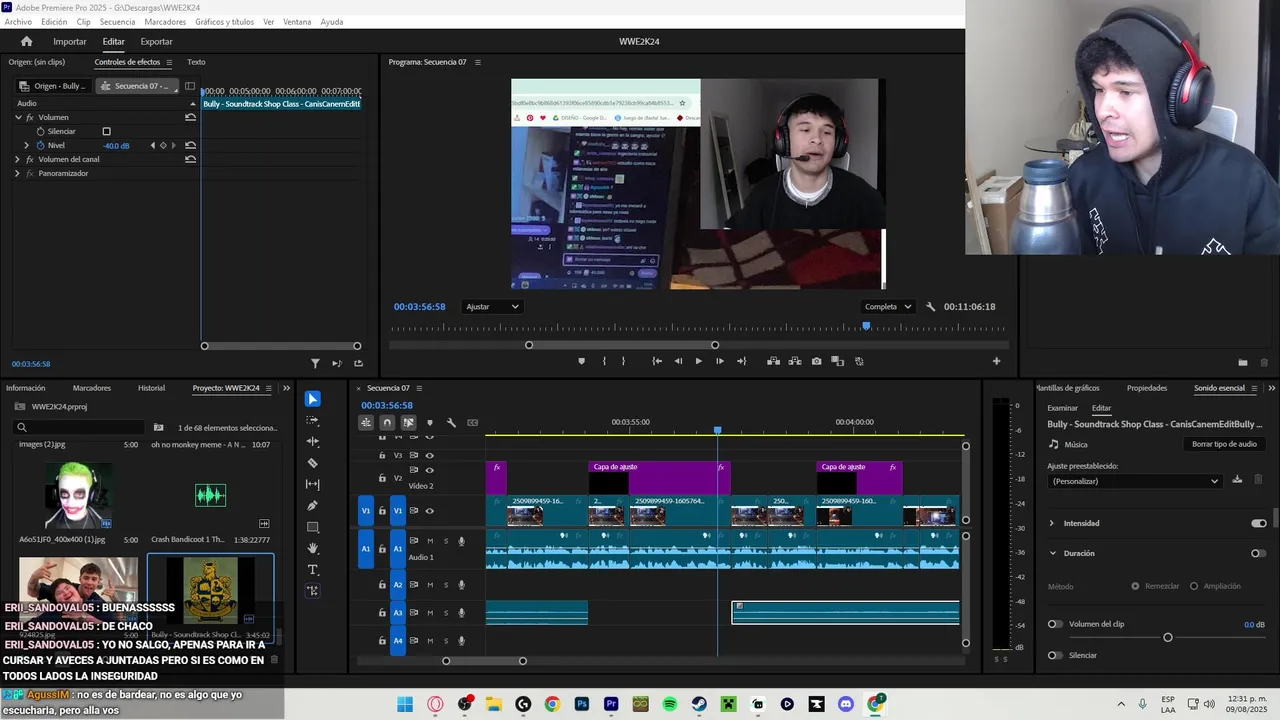The width and height of the screenshot is (1280, 720).
Task: Open the Historial panel tab
Action: [x=151, y=388]
